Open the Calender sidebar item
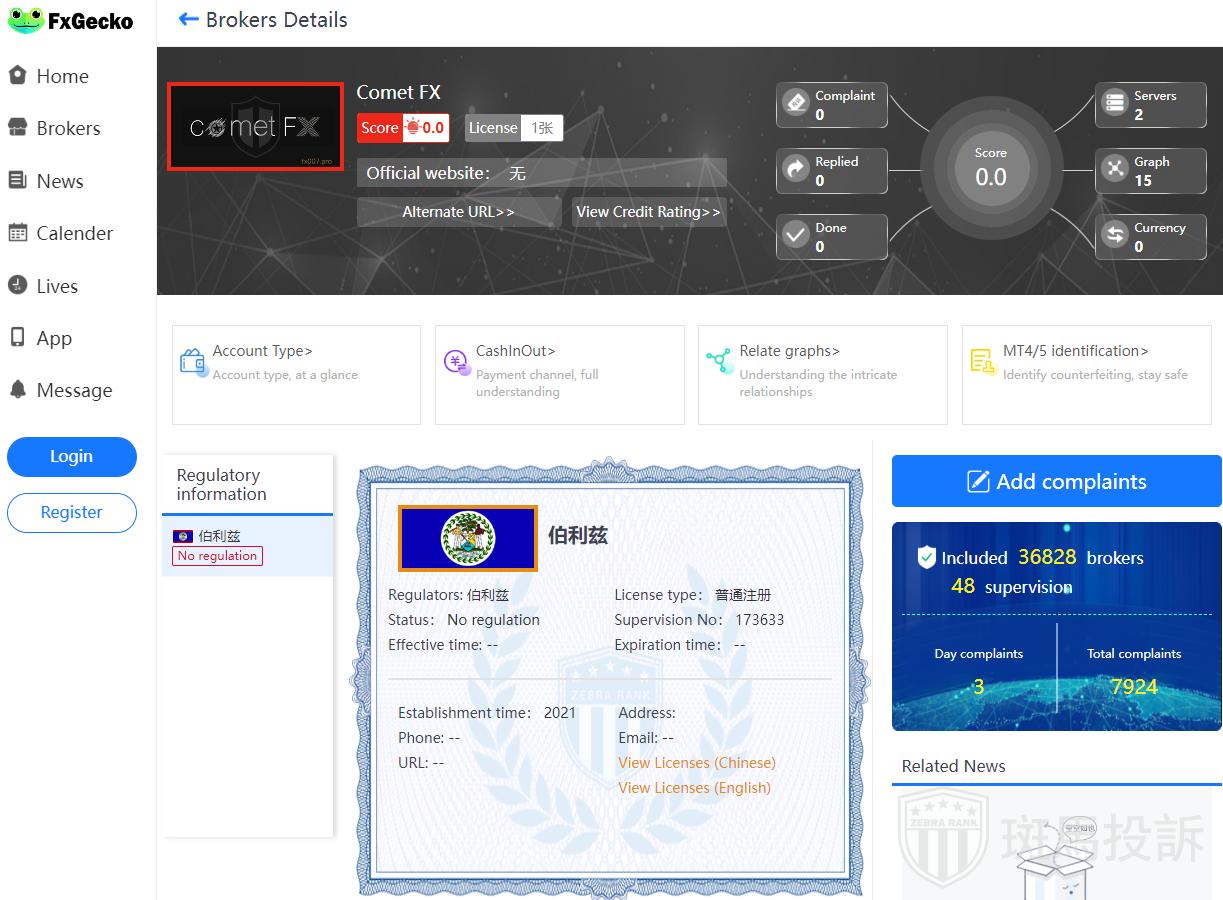The height and width of the screenshot is (900, 1223). [74, 233]
